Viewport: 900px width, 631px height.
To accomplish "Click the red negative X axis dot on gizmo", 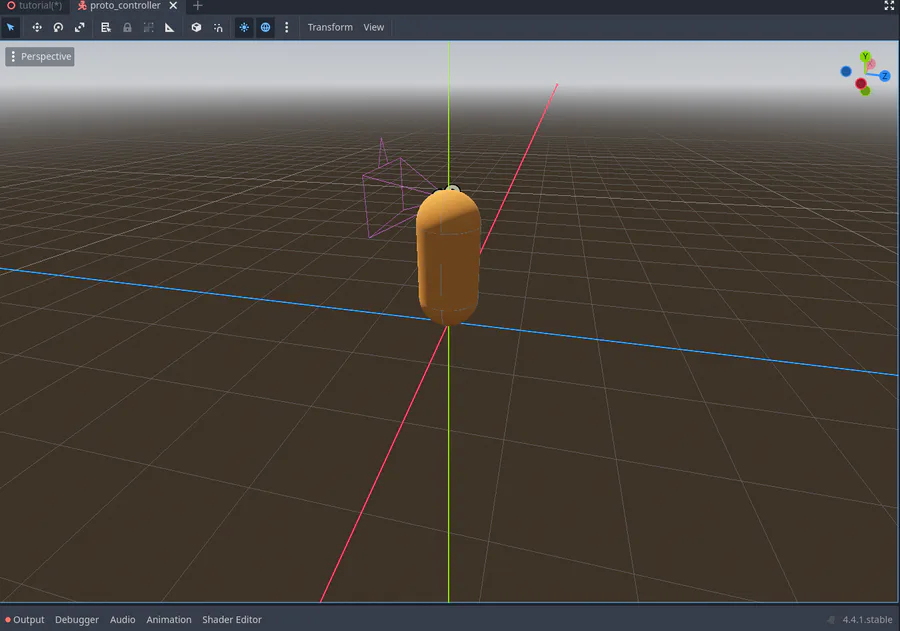I will (x=860, y=84).
